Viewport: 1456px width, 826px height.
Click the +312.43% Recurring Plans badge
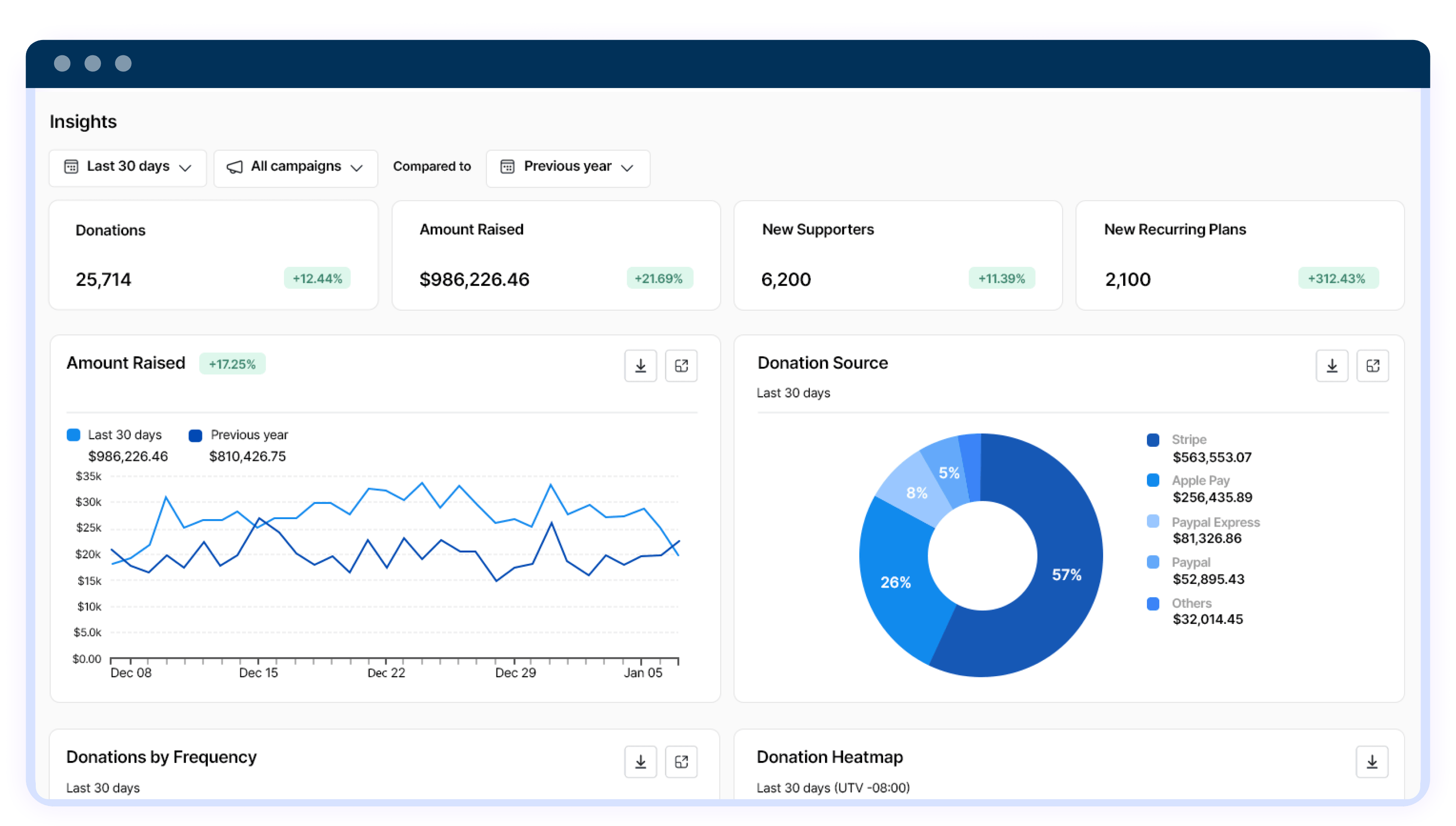pos(1338,279)
